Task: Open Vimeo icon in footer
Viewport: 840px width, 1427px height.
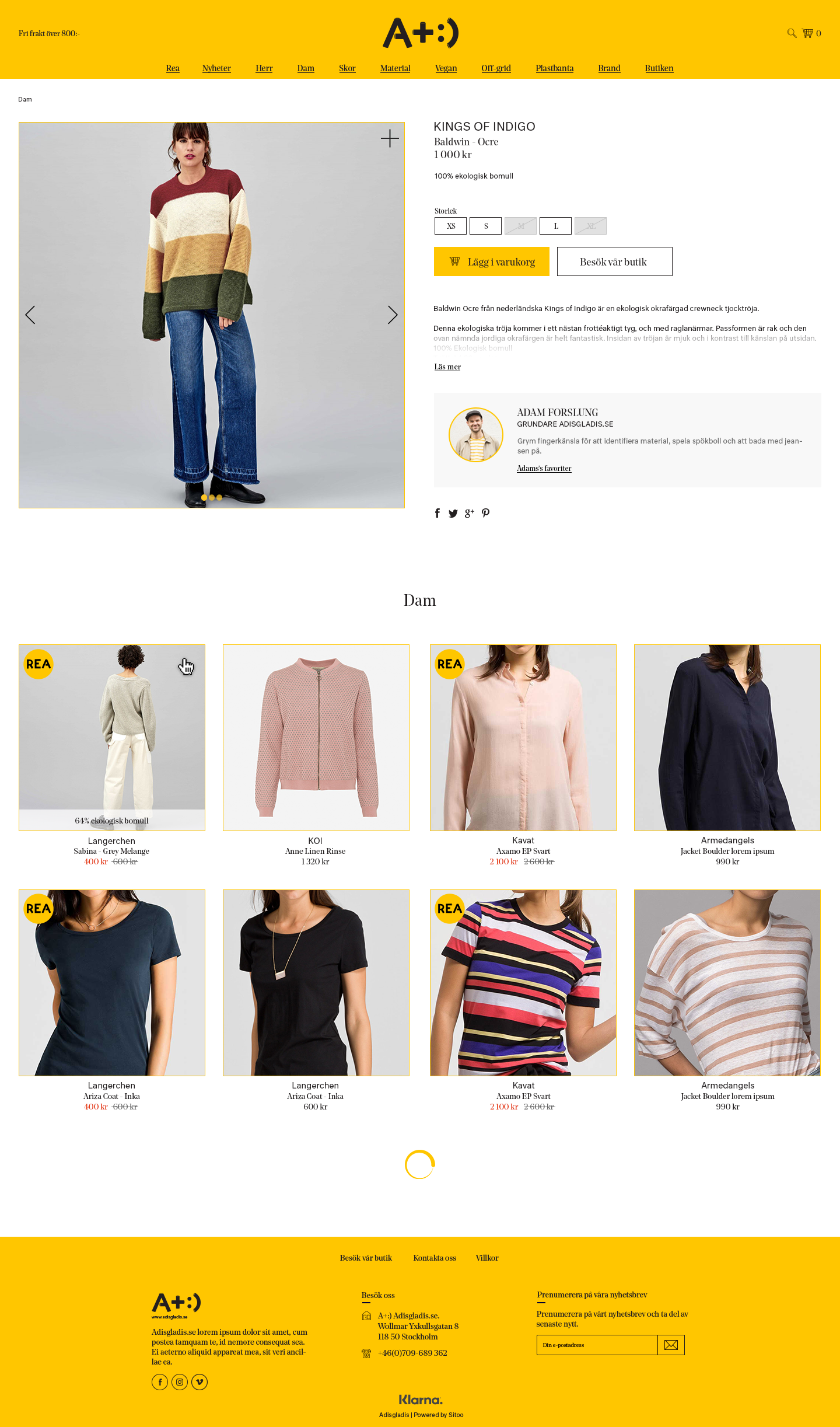Action: tap(199, 1382)
